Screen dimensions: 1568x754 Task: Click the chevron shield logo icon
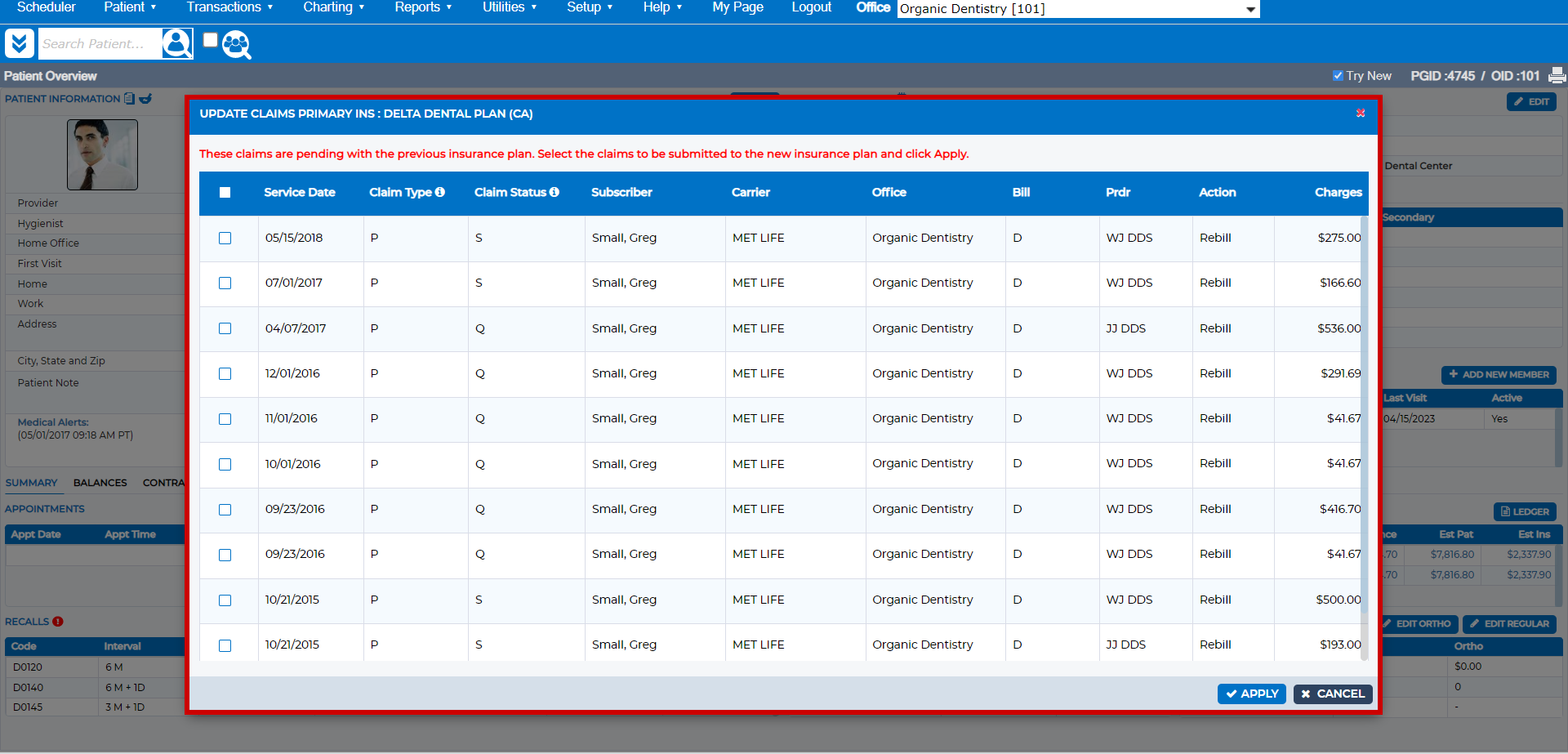pos(20,43)
